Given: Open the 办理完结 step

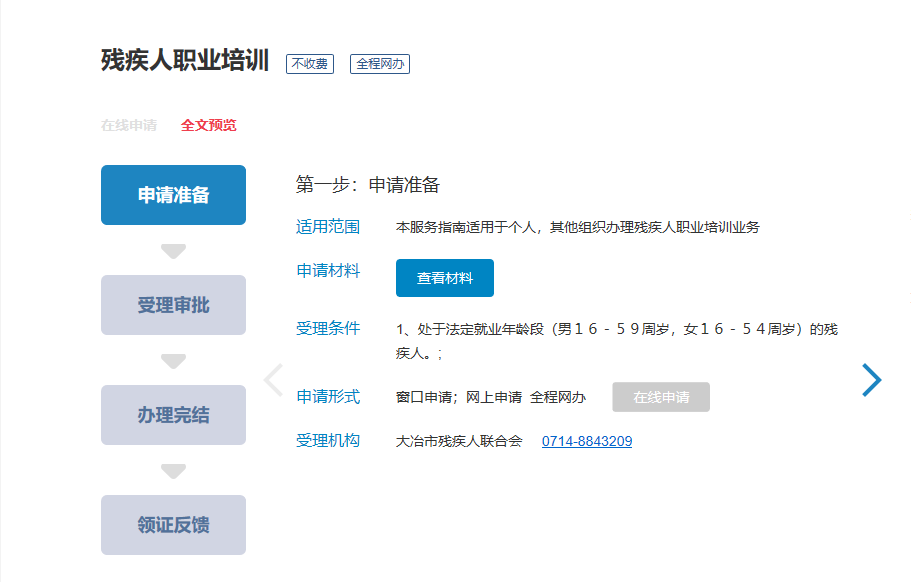Looking at the screenshot, I should pyautogui.click(x=173, y=415).
